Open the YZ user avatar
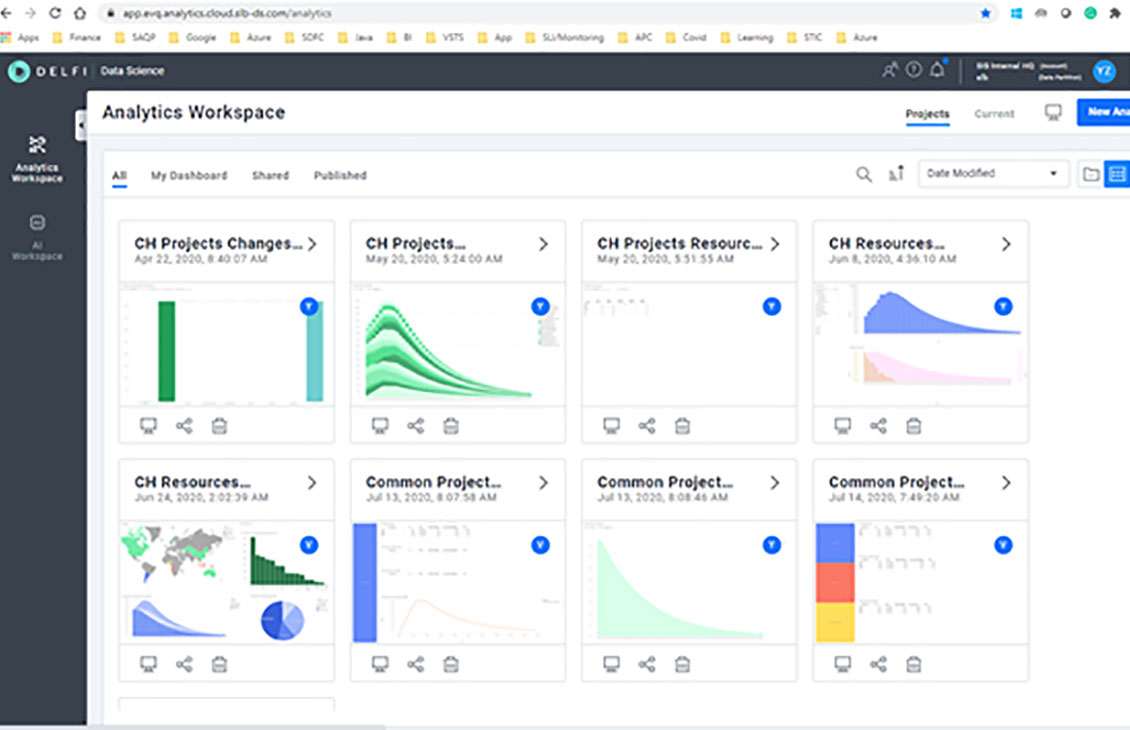 [x=1103, y=70]
